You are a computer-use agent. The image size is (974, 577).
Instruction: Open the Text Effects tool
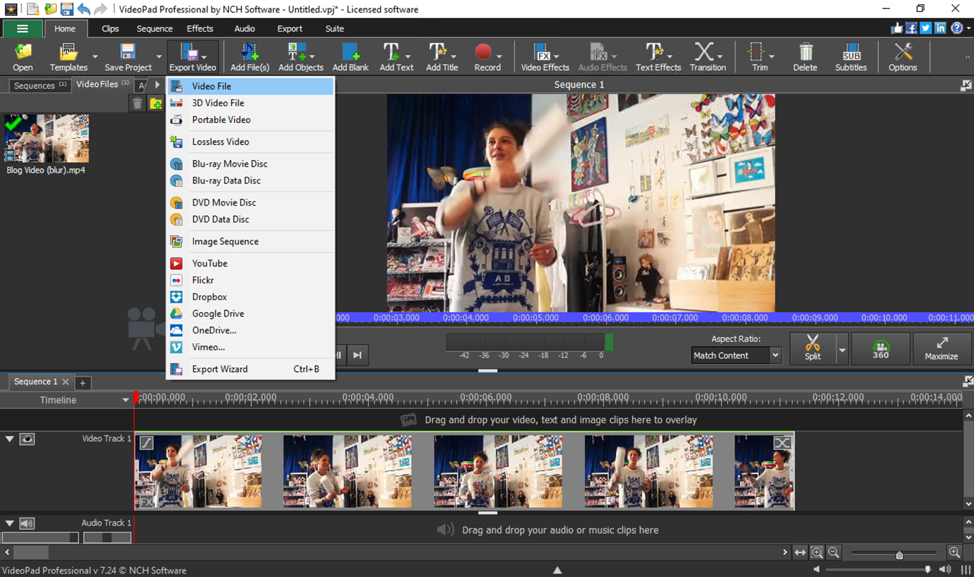tap(658, 57)
